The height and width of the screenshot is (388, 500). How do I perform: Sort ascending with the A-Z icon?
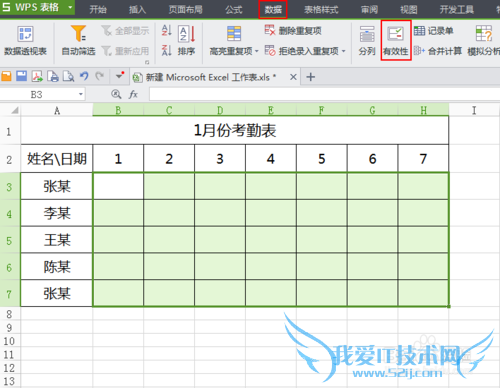tap(167, 31)
